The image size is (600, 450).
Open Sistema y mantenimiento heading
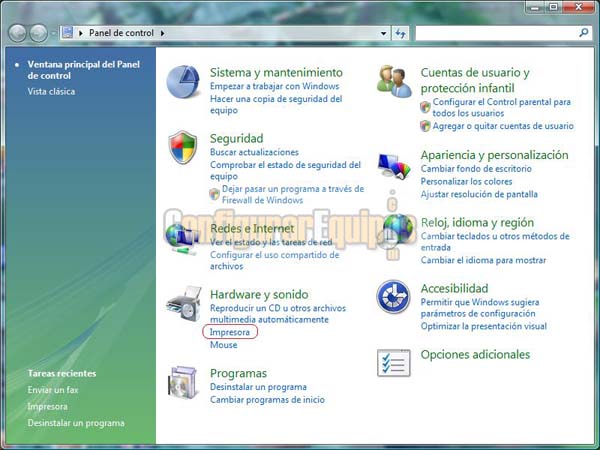pyautogui.click(x=276, y=73)
